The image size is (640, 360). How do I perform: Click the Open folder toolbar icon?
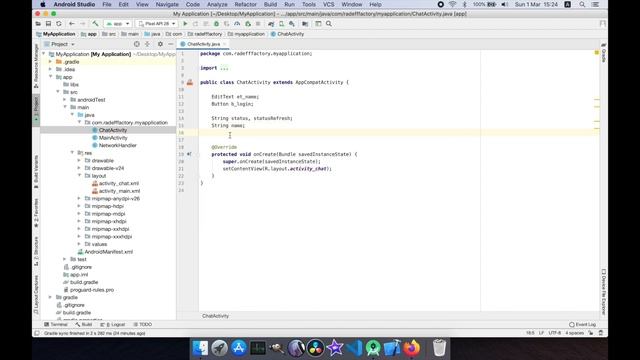pos(38,24)
